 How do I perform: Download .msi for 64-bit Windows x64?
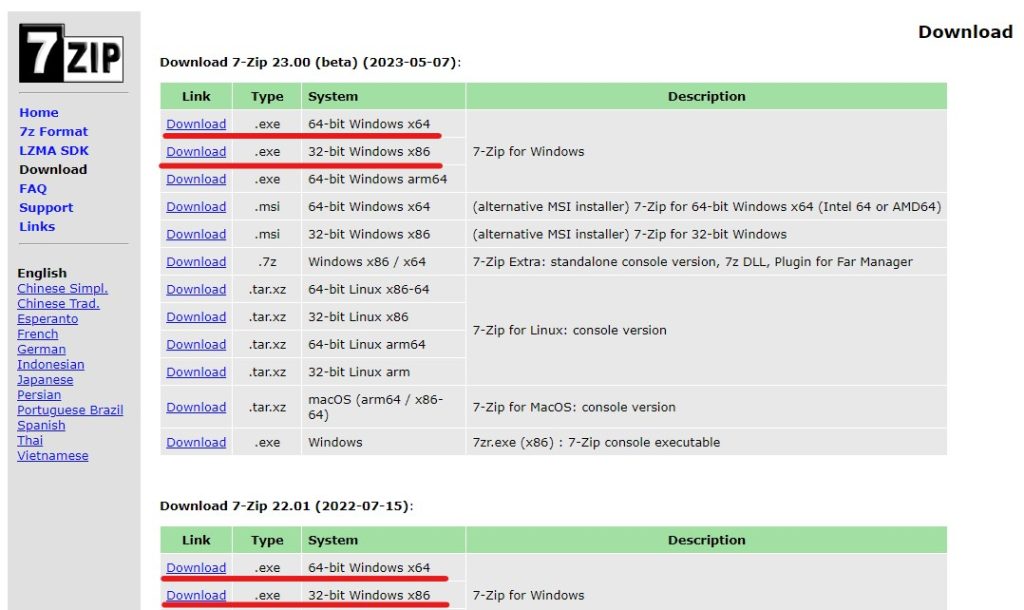click(x=196, y=206)
